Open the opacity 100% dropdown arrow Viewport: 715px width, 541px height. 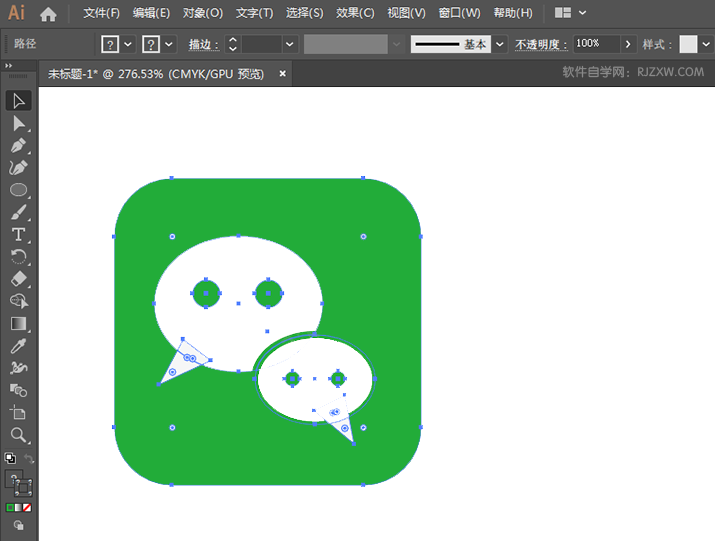pyautogui.click(x=628, y=44)
